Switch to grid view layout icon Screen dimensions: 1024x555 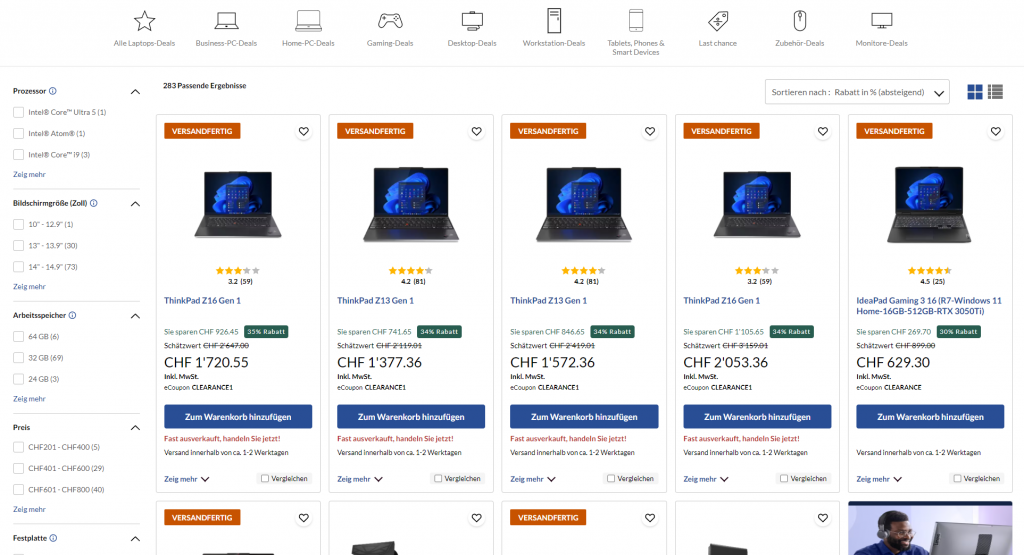click(975, 92)
